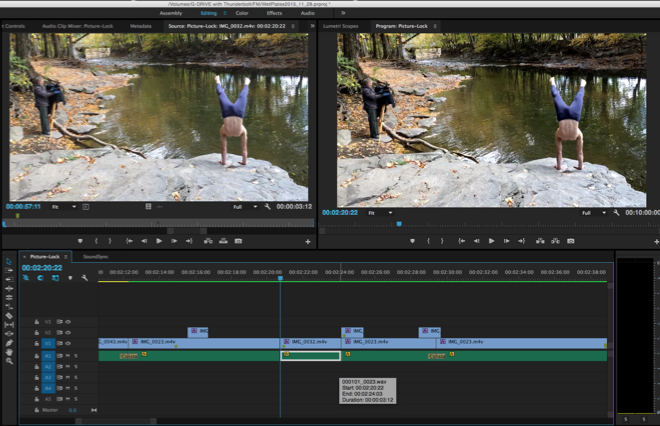Open Source monitor Full resolution dropdown
The image size is (660, 426).
[245, 207]
